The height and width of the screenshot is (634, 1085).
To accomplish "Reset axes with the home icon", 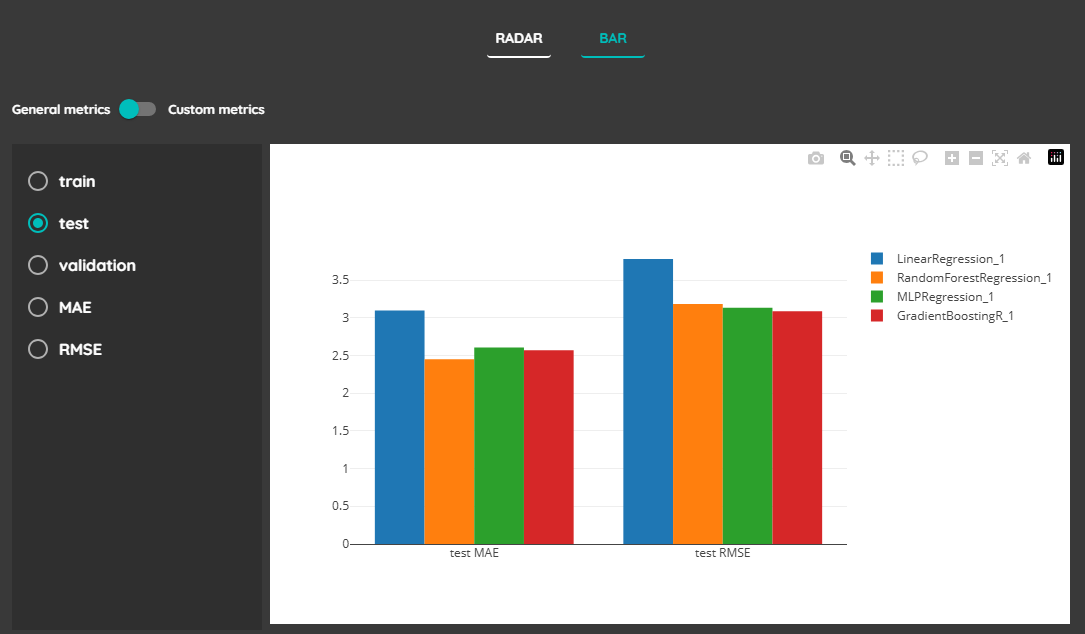I will tap(1023, 157).
